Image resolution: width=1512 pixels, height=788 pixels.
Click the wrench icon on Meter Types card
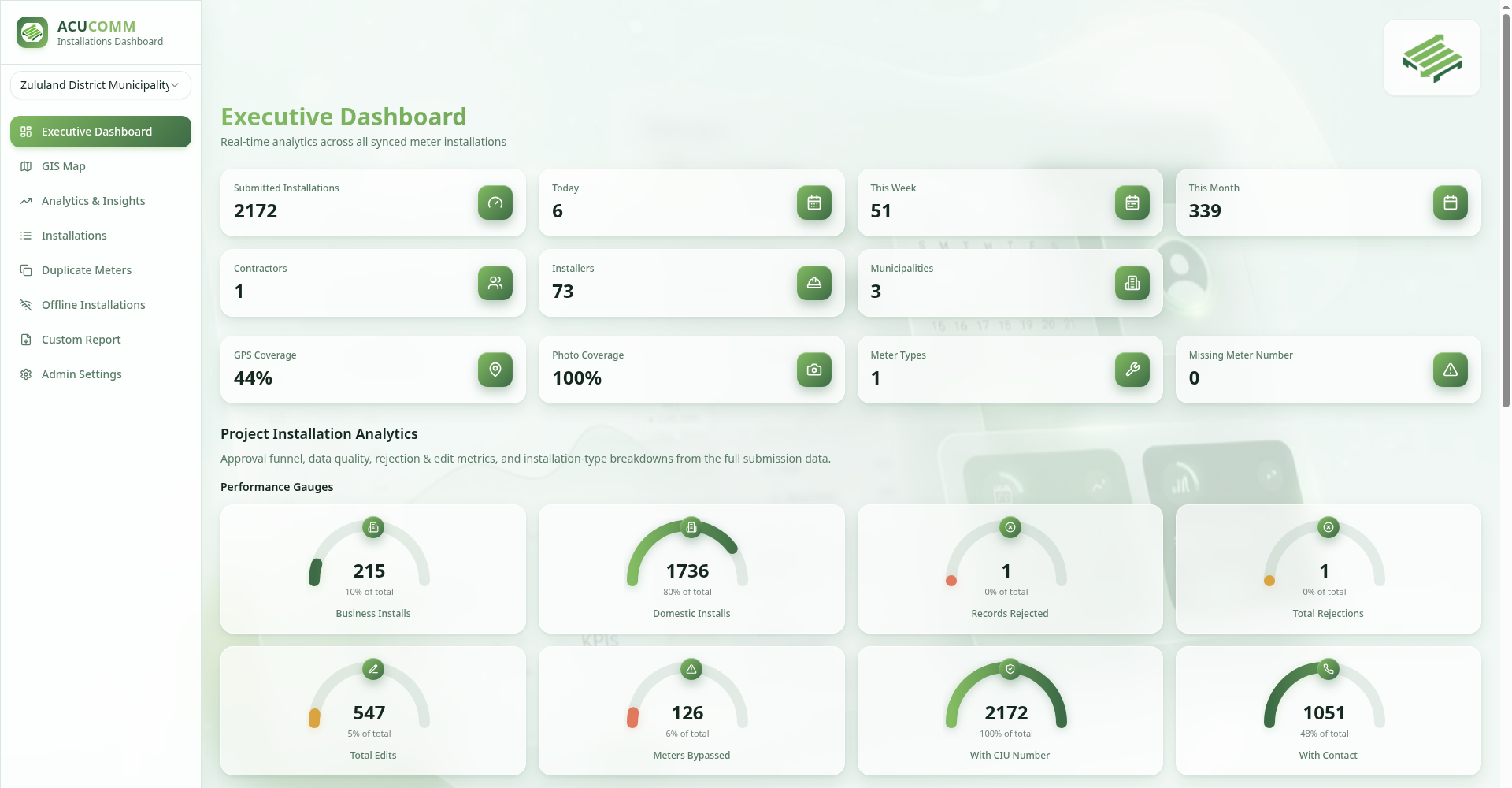coord(1132,370)
